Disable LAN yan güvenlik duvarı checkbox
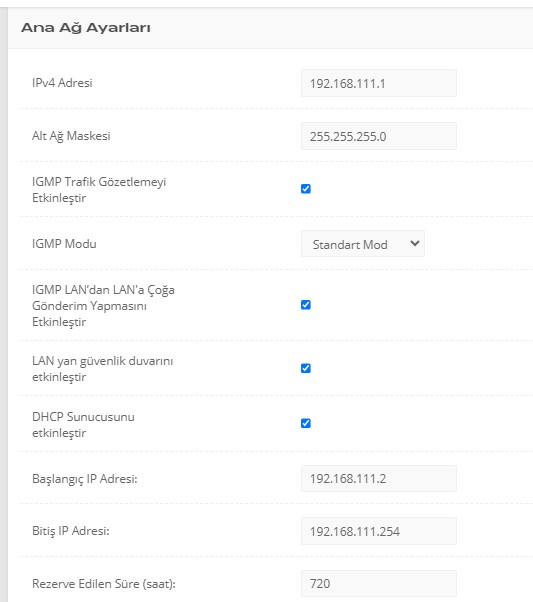The width and height of the screenshot is (533, 602). [306, 369]
